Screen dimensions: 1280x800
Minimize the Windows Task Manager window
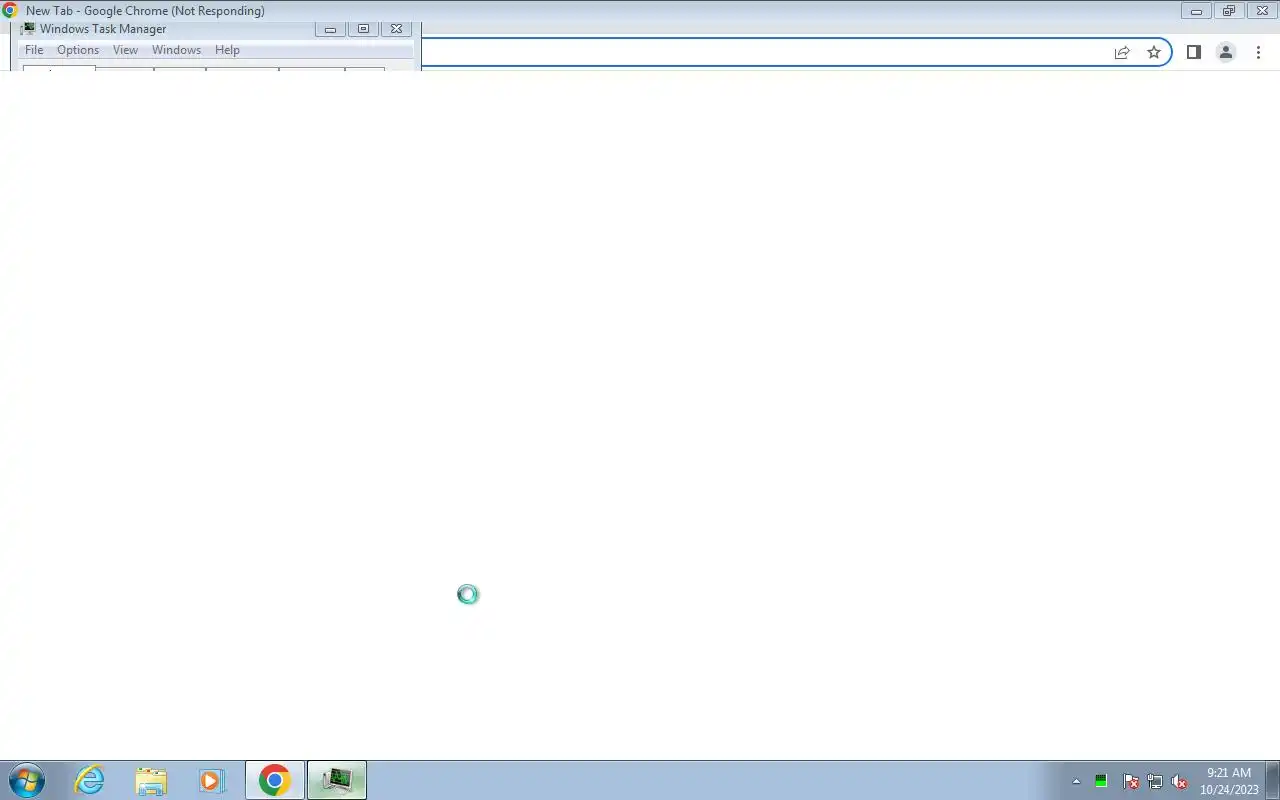[x=330, y=29]
